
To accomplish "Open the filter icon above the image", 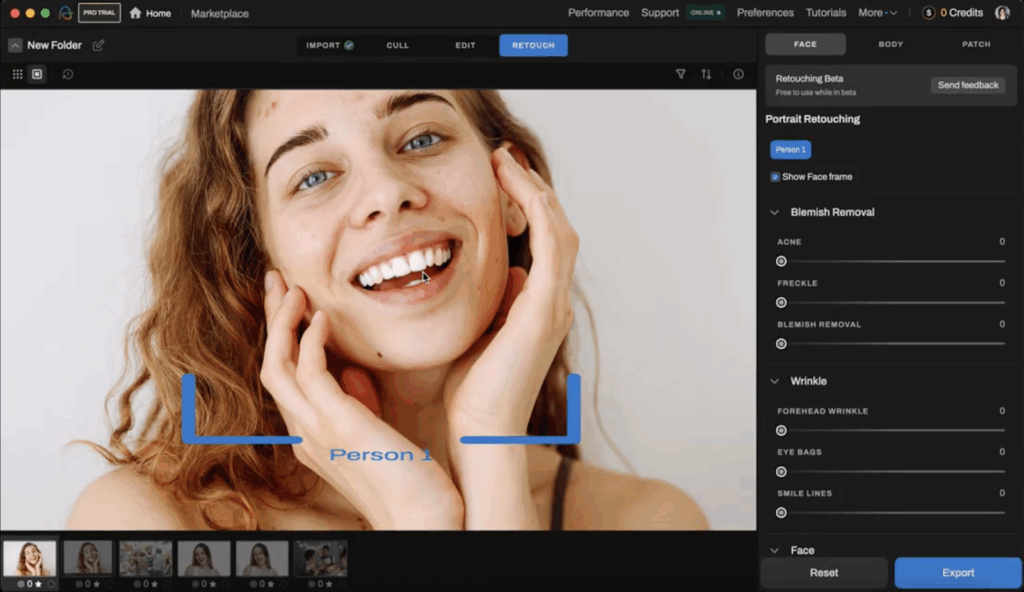I will pyautogui.click(x=681, y=73).
